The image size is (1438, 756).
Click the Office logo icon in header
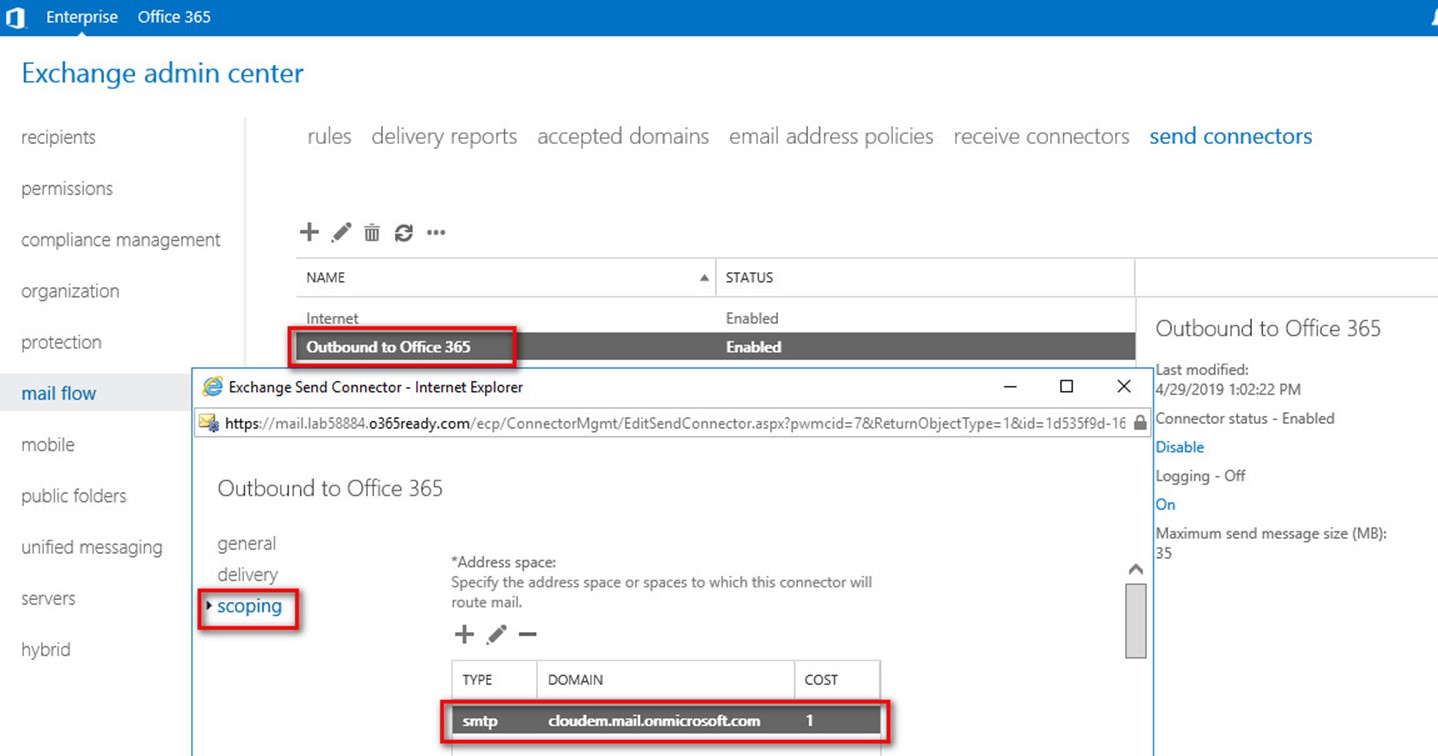[x=15, y=17]
